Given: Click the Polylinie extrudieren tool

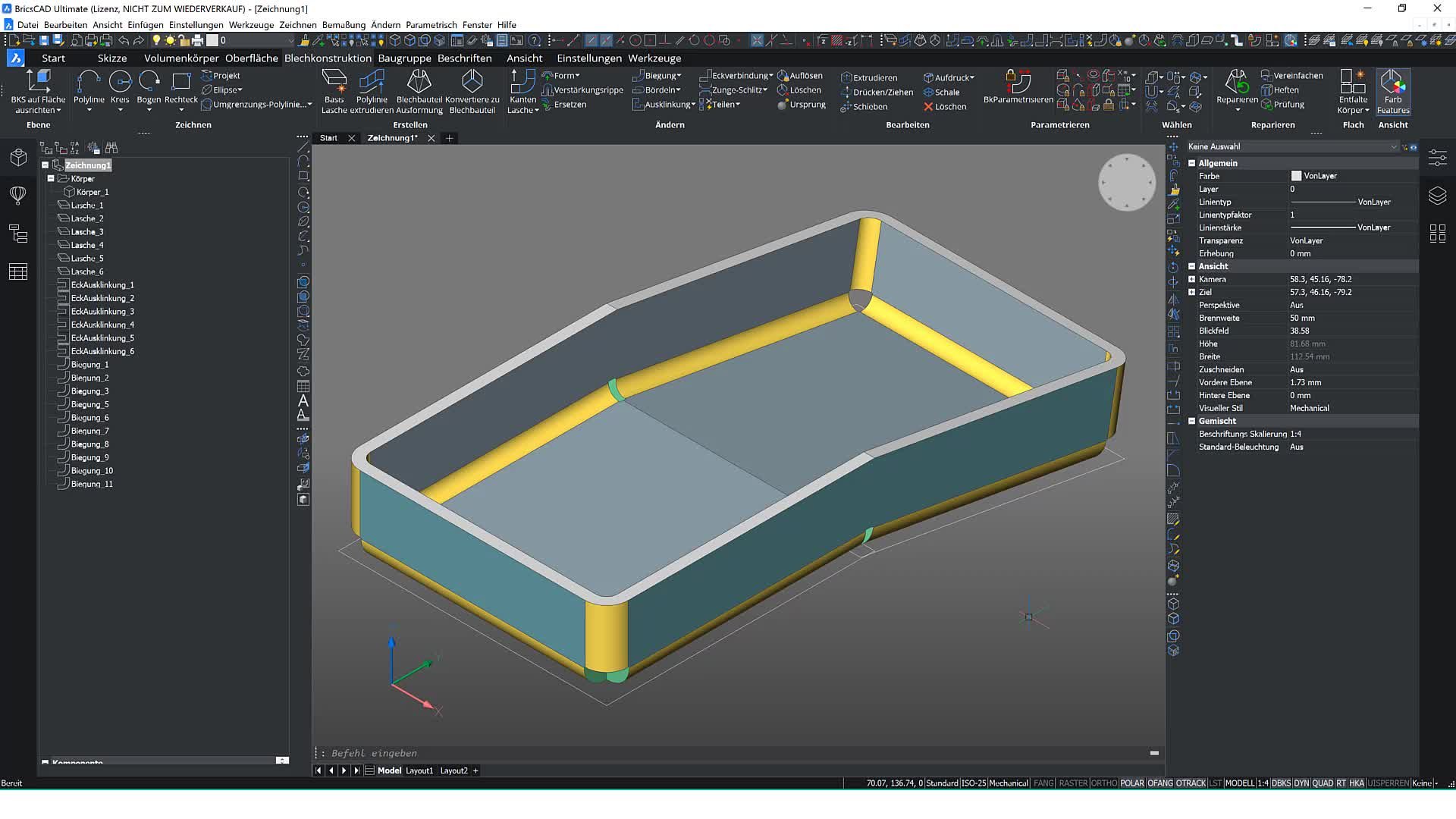Looking at the screenshot, I should click(372, 92).
